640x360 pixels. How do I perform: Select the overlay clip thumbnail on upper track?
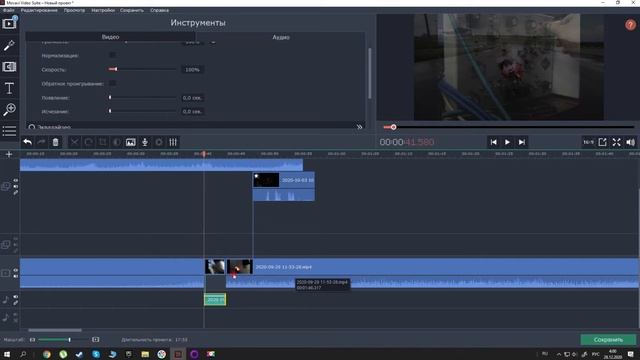pyautogui.click(x=266, y=180)
